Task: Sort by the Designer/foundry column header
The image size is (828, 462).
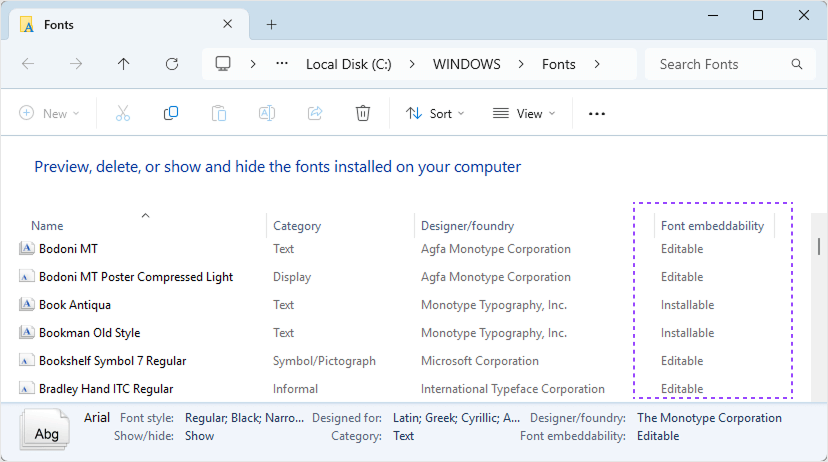Action: click(x=467, y=226)
